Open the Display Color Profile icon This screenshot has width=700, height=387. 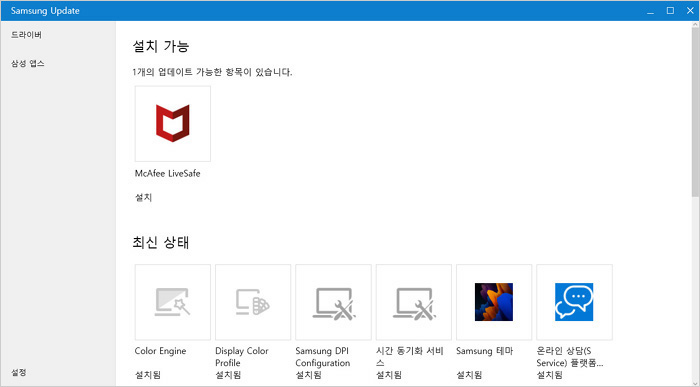click(253, 302)
